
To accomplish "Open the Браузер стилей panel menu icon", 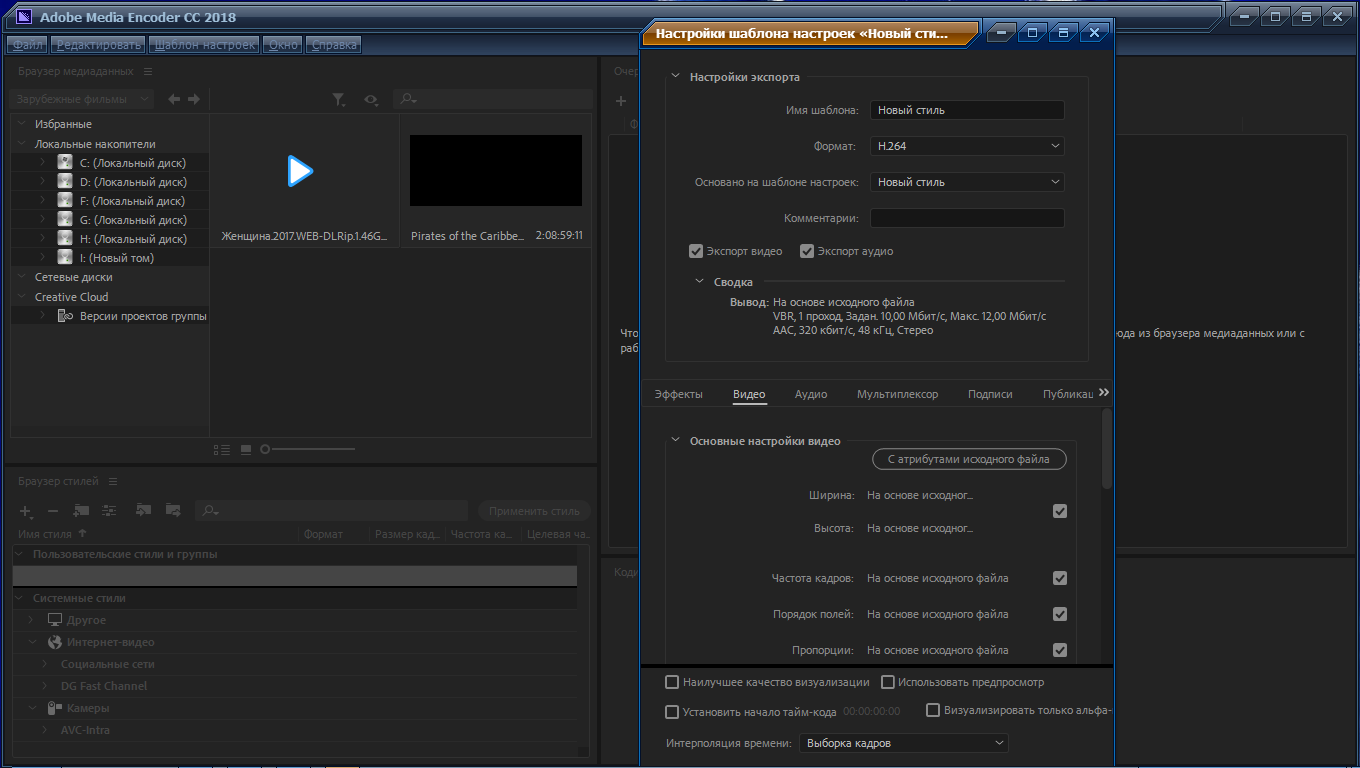I will click(x=113, y=481).
